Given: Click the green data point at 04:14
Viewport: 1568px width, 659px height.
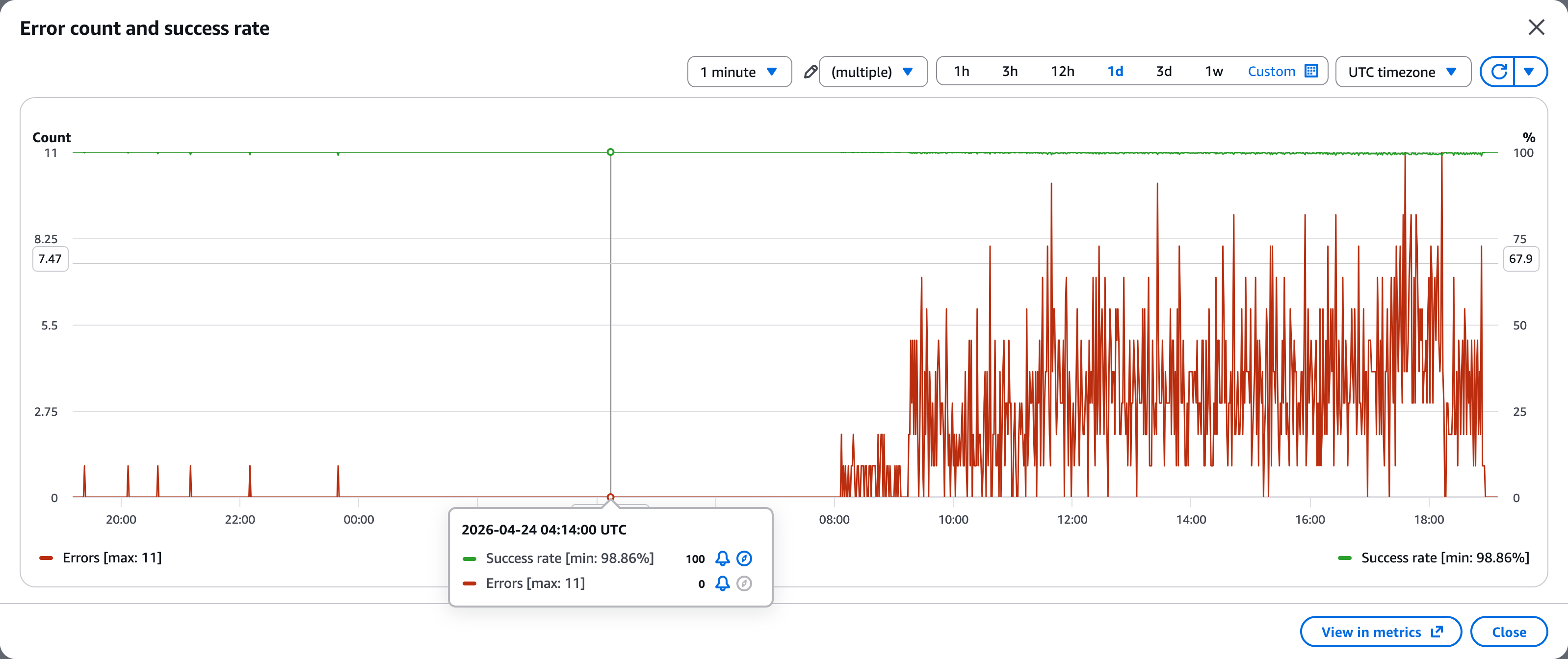Looking at the screenshot, I should [610, 152].
